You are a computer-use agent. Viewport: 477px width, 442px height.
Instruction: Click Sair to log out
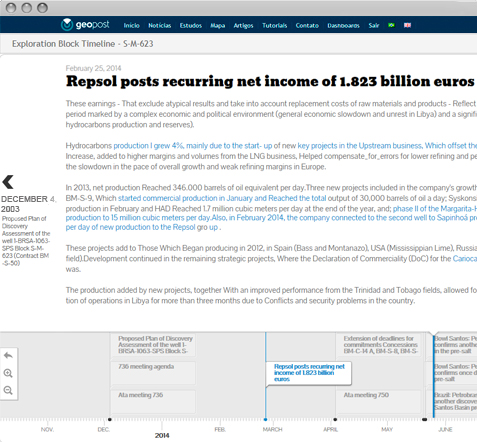pyautogui.click(x=374, y=25)
